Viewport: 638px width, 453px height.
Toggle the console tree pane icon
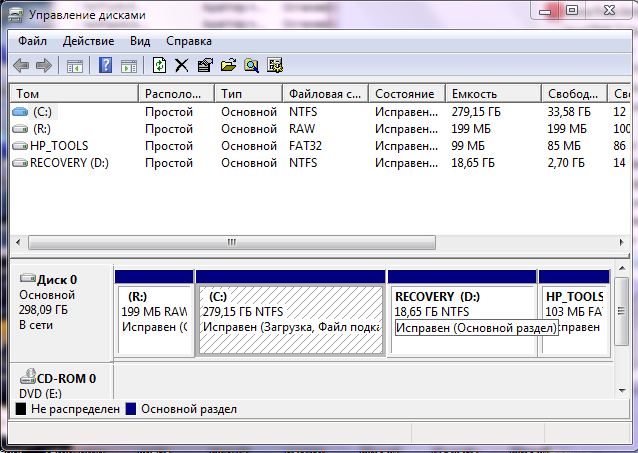pos(74,66)
